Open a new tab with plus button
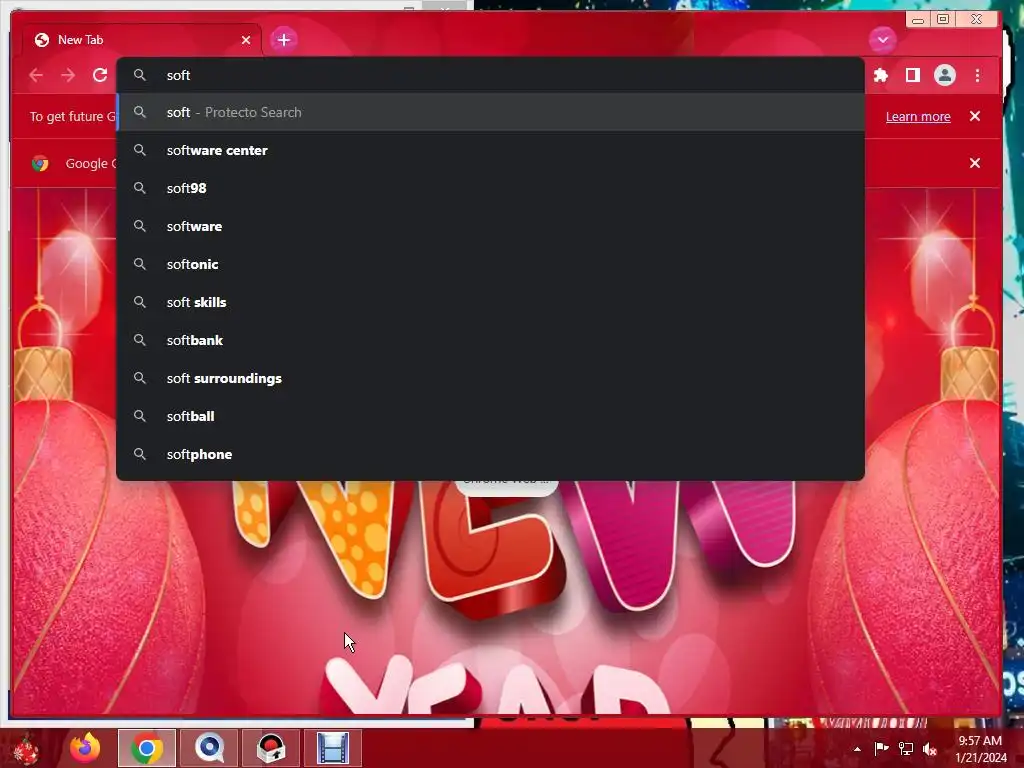Screen dimensions: 1024x768 click(x=283, y=40)
